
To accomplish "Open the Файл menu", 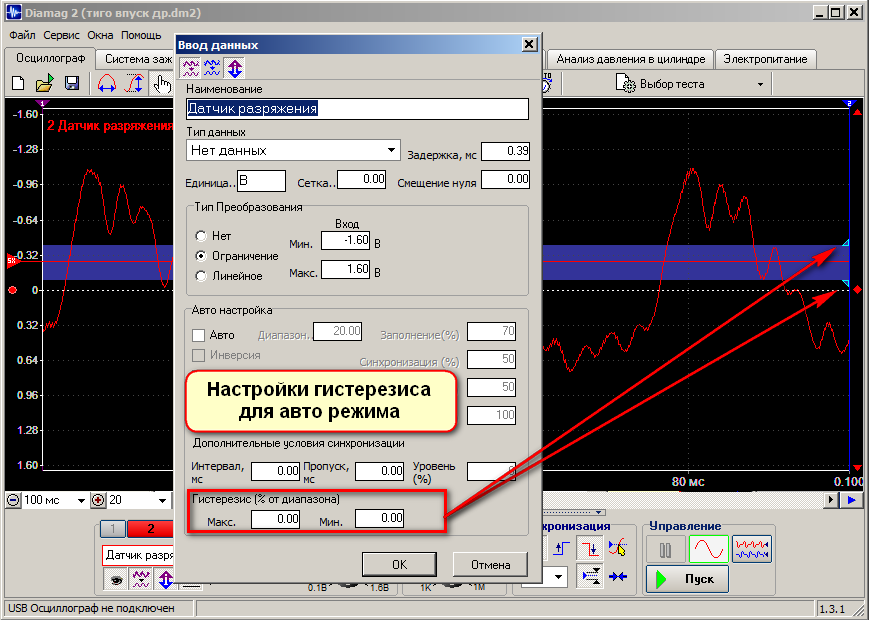I will click(x=22, y=35).
